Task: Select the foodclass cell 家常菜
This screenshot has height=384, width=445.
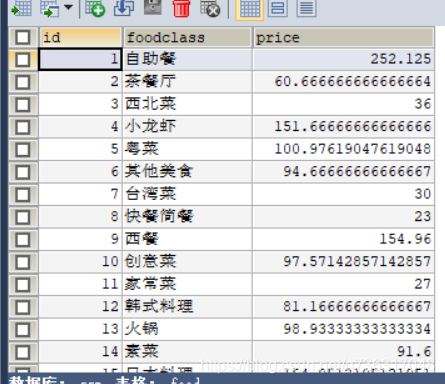Action: point(187,284)
